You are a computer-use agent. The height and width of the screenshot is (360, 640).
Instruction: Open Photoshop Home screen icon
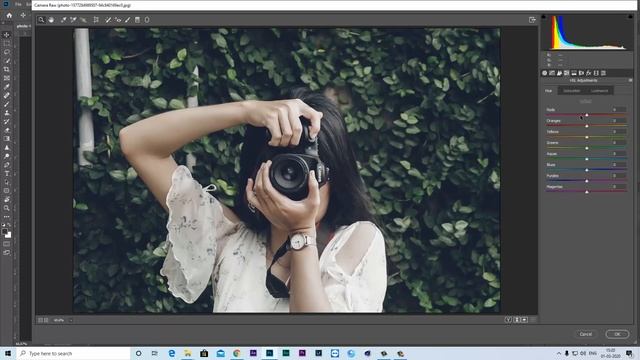9,16
